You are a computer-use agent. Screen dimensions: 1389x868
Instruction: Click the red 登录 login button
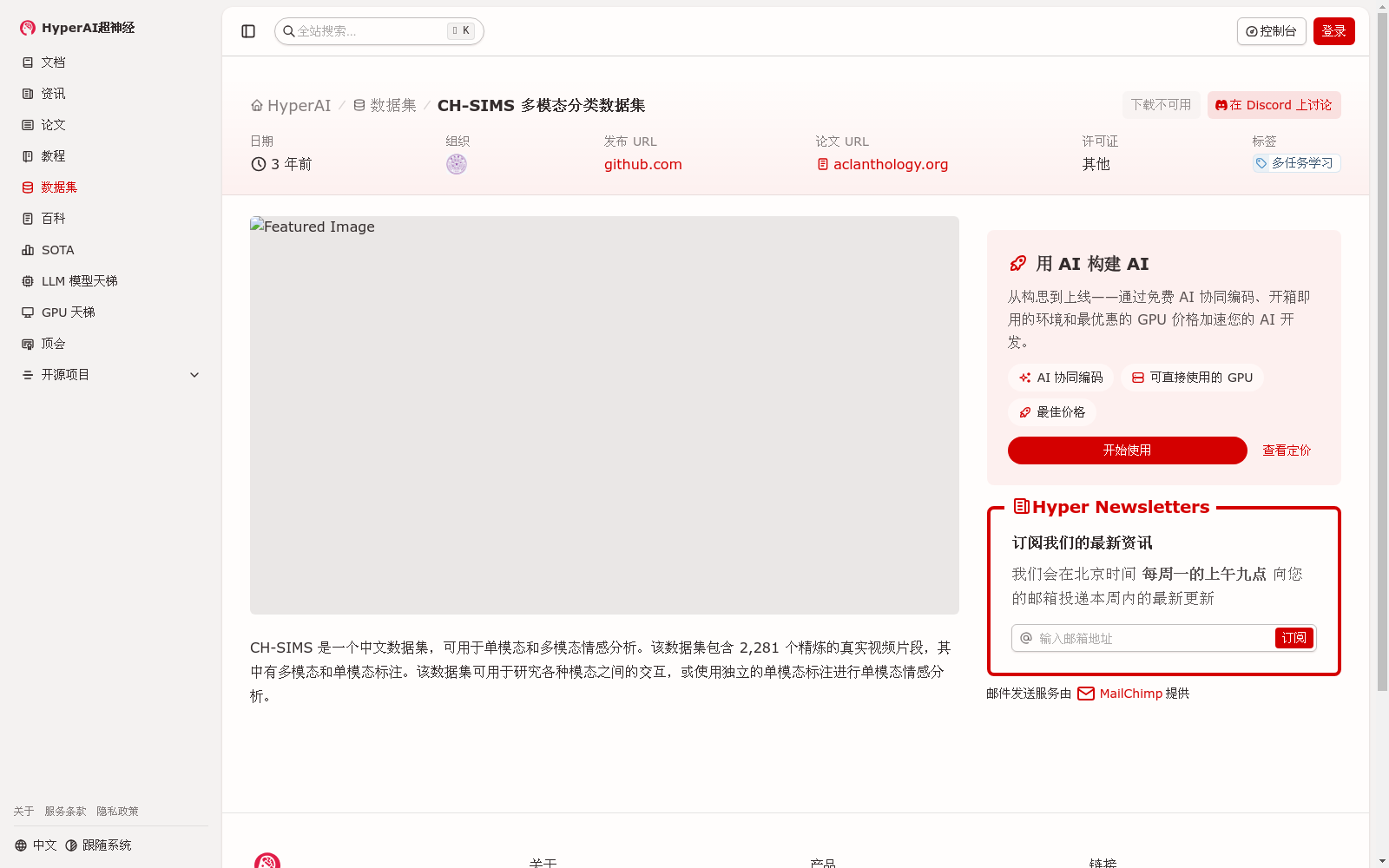coord(1333,31)
